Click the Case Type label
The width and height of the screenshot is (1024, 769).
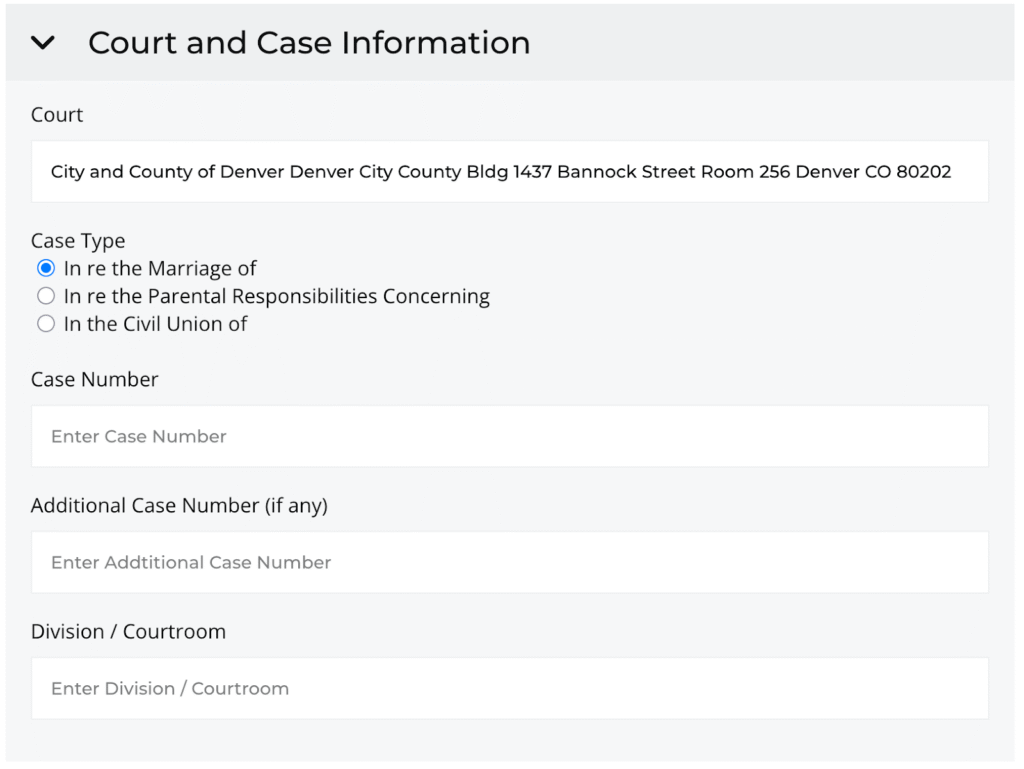point(78,241)
